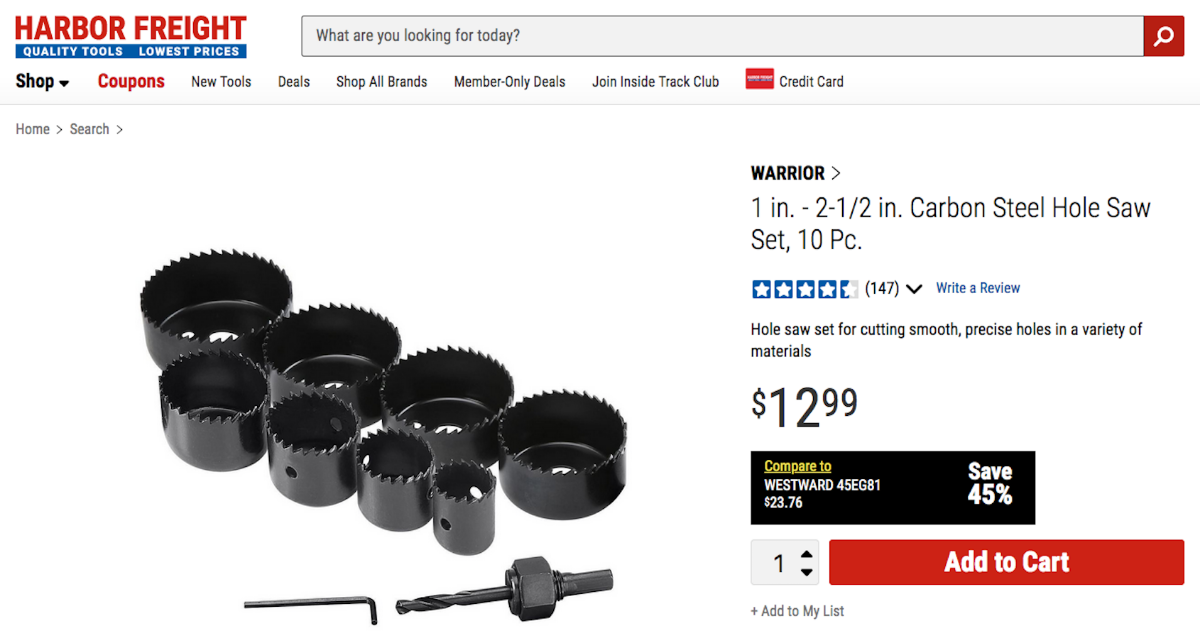This screenshot has height=638, width=1200.
Task: Click the Compare to link
Action: click(x=797, y=466)
